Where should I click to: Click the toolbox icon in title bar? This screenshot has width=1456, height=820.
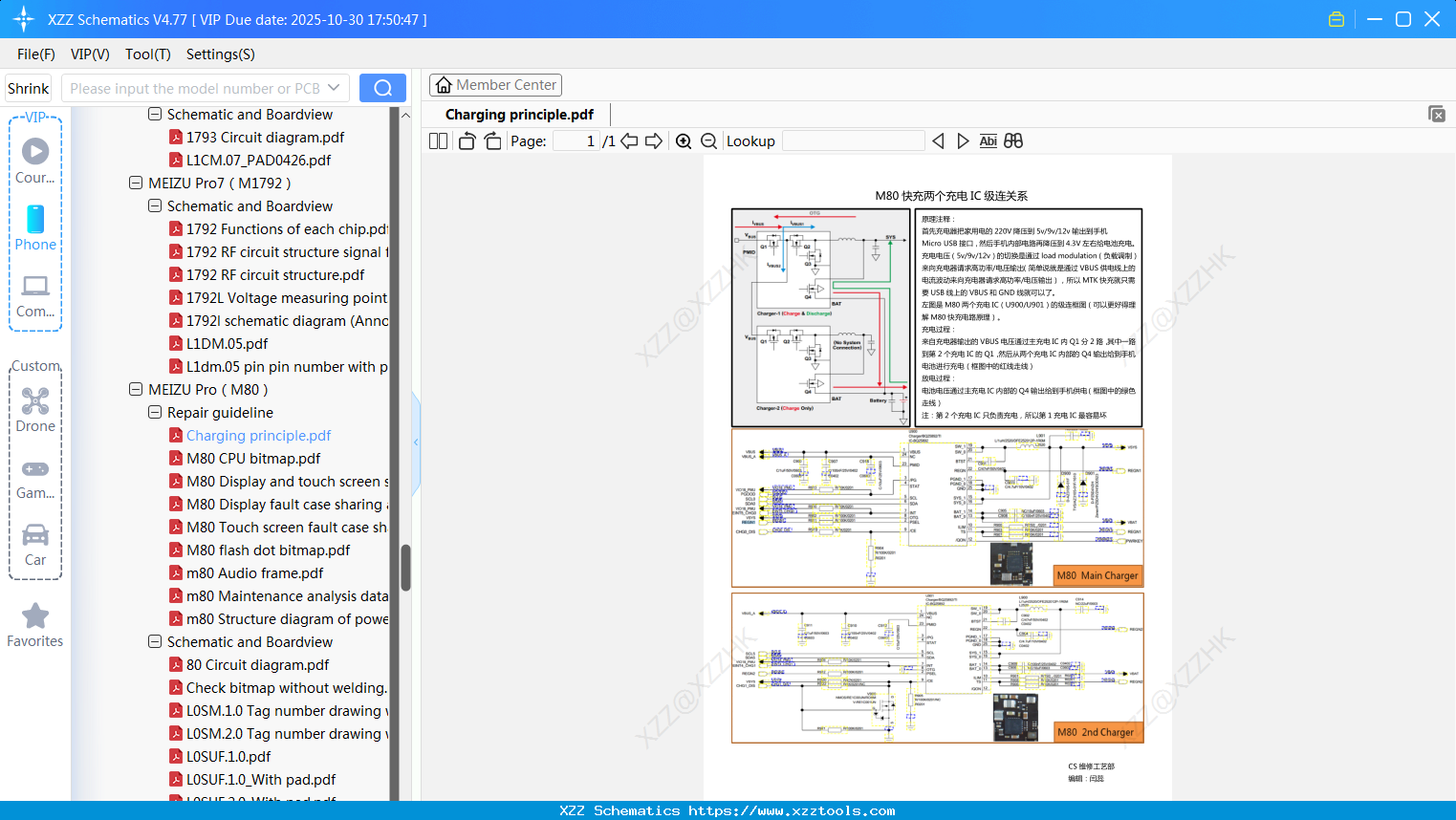[x=1336, y=19]
